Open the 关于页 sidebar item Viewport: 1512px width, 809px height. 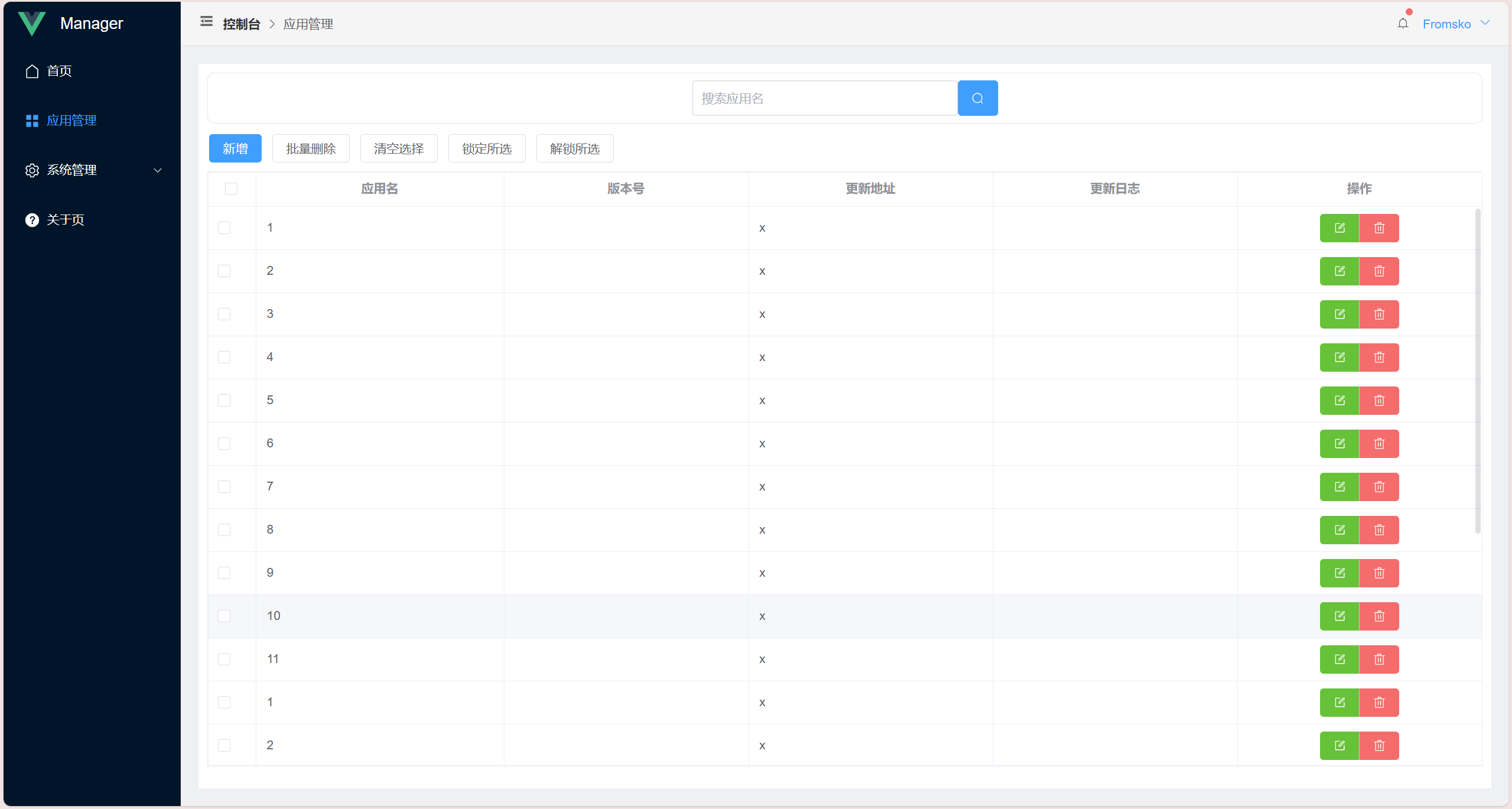pyautogui.click(x=65, y=220)
